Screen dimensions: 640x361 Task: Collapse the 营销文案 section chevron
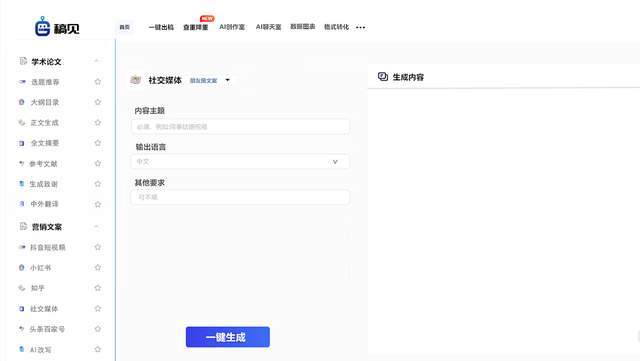[96, 226]
